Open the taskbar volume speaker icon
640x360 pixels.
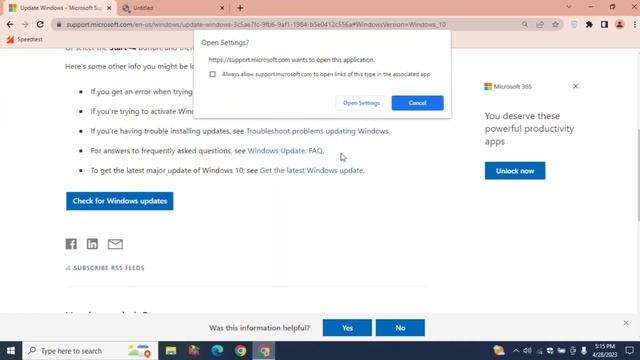(x=527, y=351)
